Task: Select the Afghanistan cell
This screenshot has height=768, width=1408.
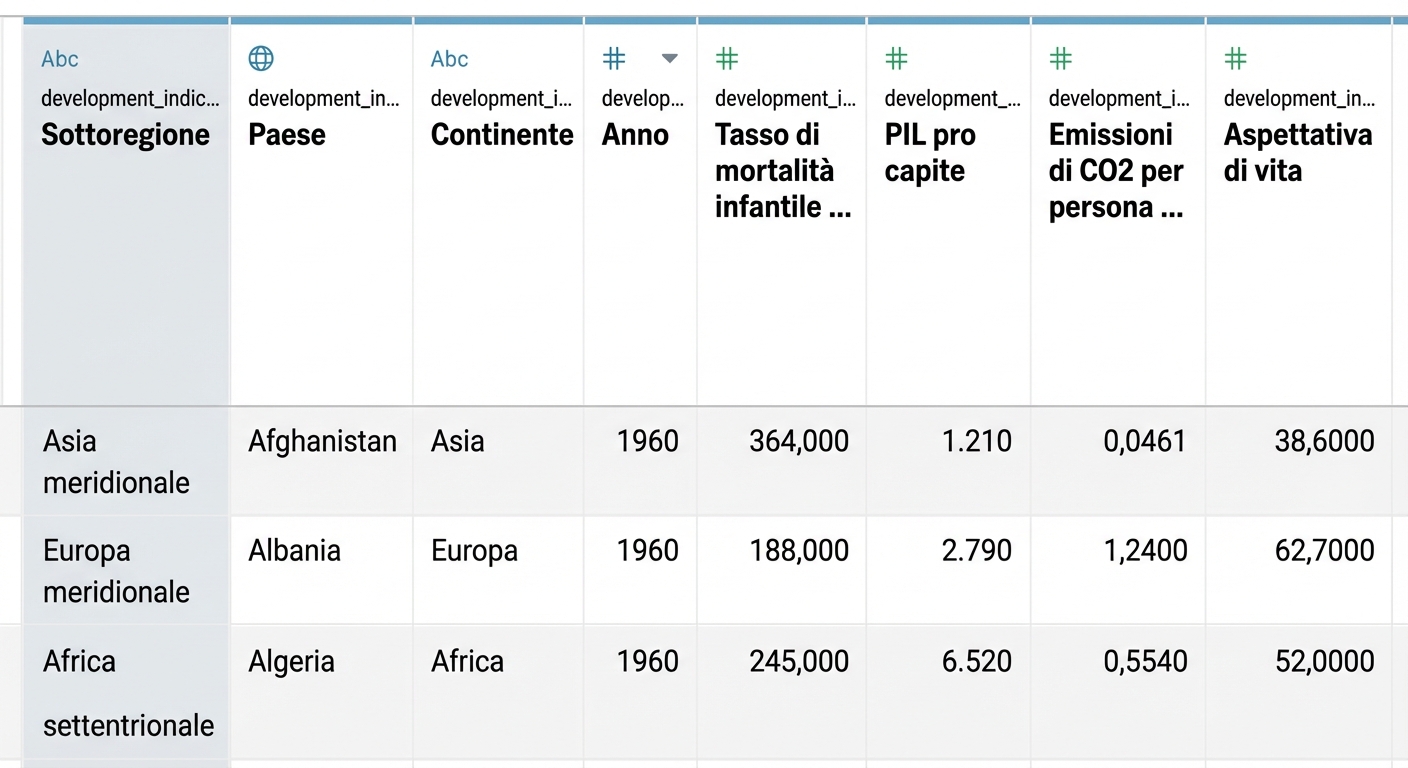Action: click(x=322, y=441)
